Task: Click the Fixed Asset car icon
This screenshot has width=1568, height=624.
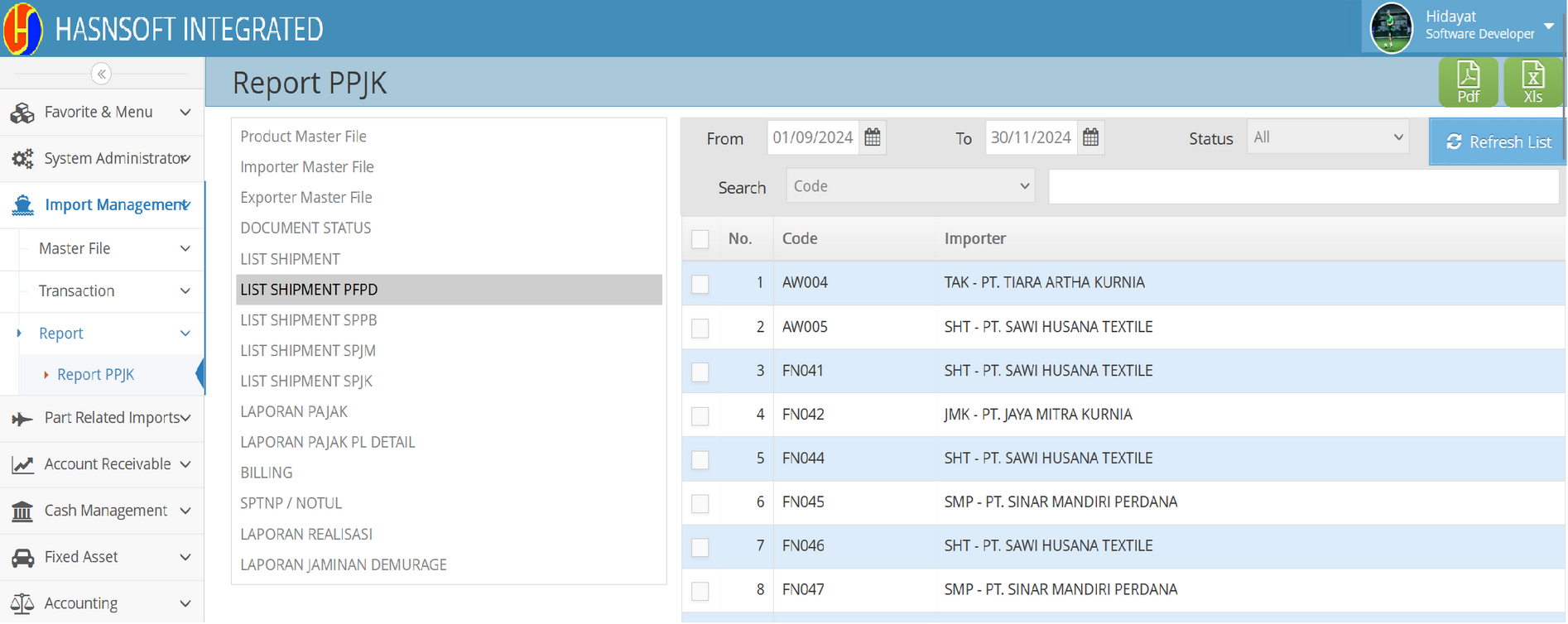Action: tap(22, 558)
